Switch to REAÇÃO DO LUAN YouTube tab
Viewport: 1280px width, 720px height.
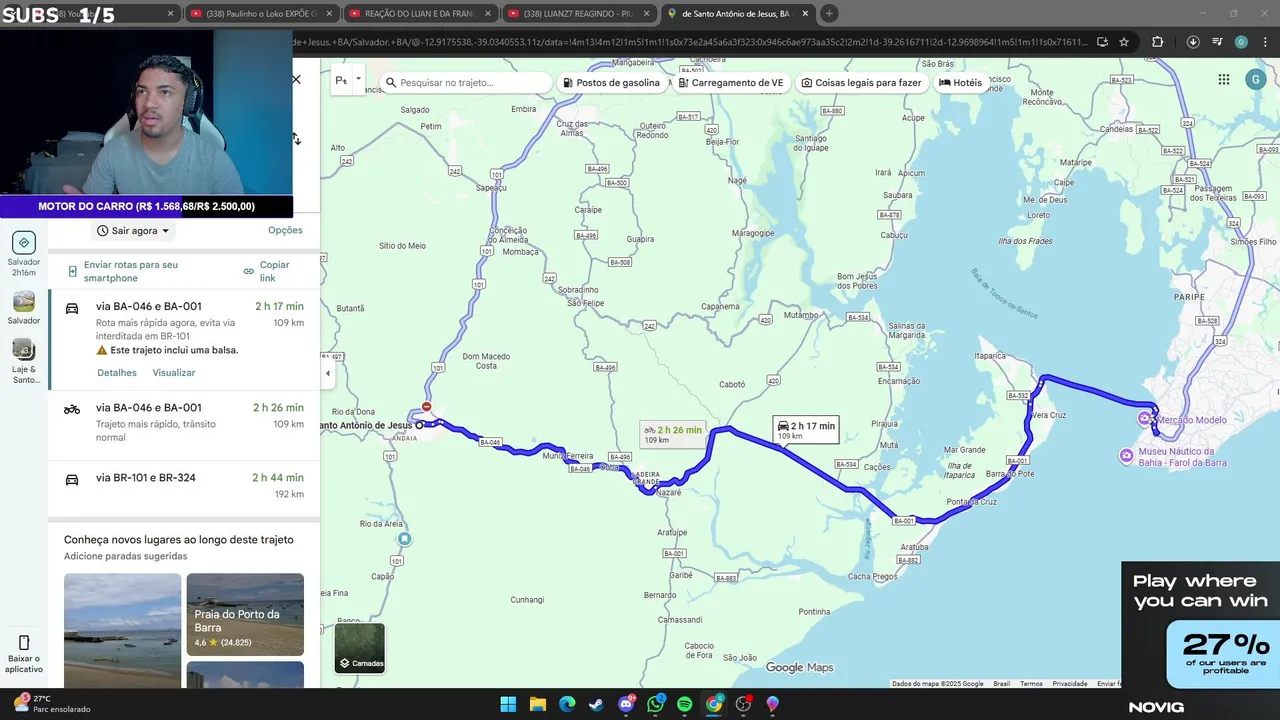(x=420, y=14)
